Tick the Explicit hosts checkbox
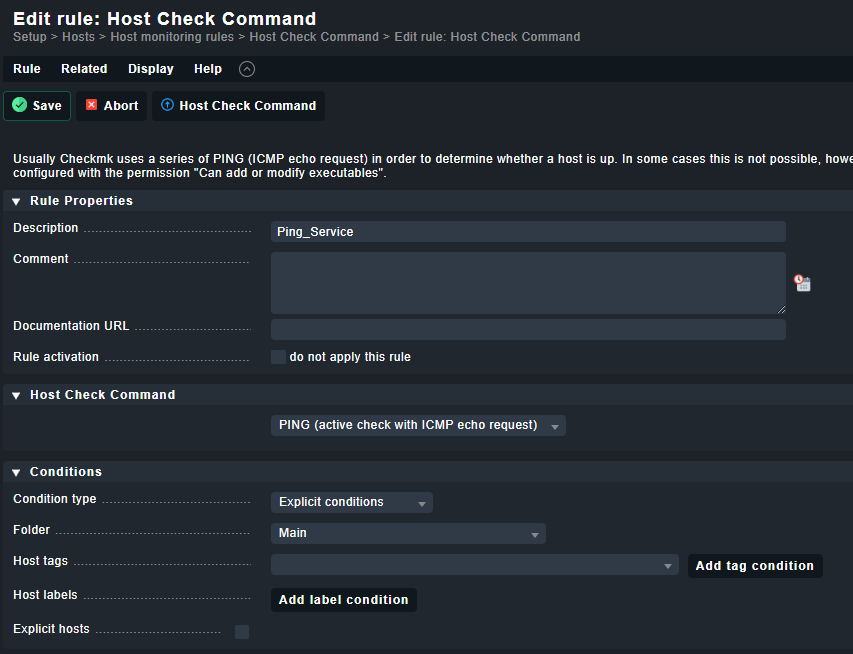Viewport: 853px width, 654px height. coord(242,632)
